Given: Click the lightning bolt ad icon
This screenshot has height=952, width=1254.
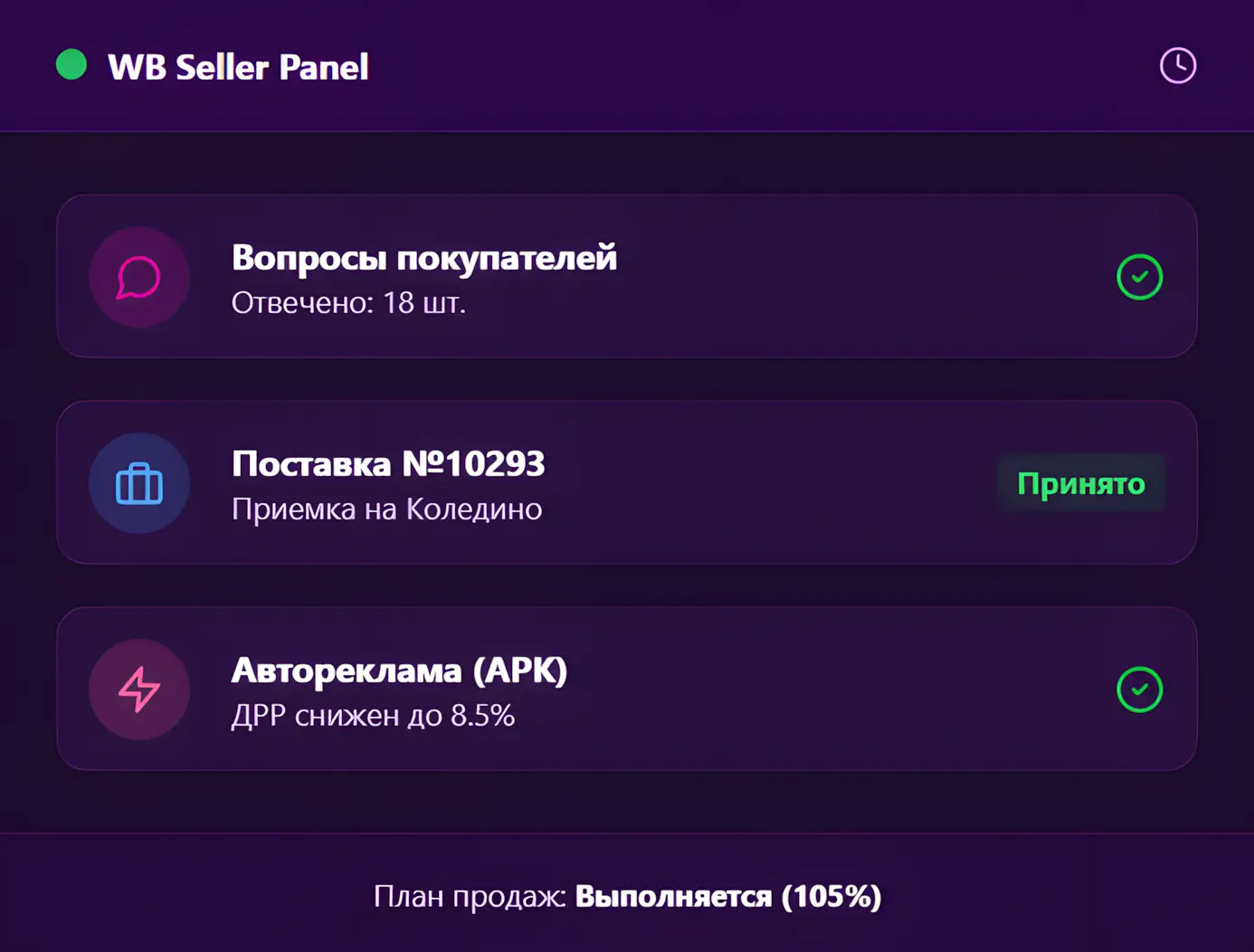Looking at the screenshot, I should click(x=139, y=690).
